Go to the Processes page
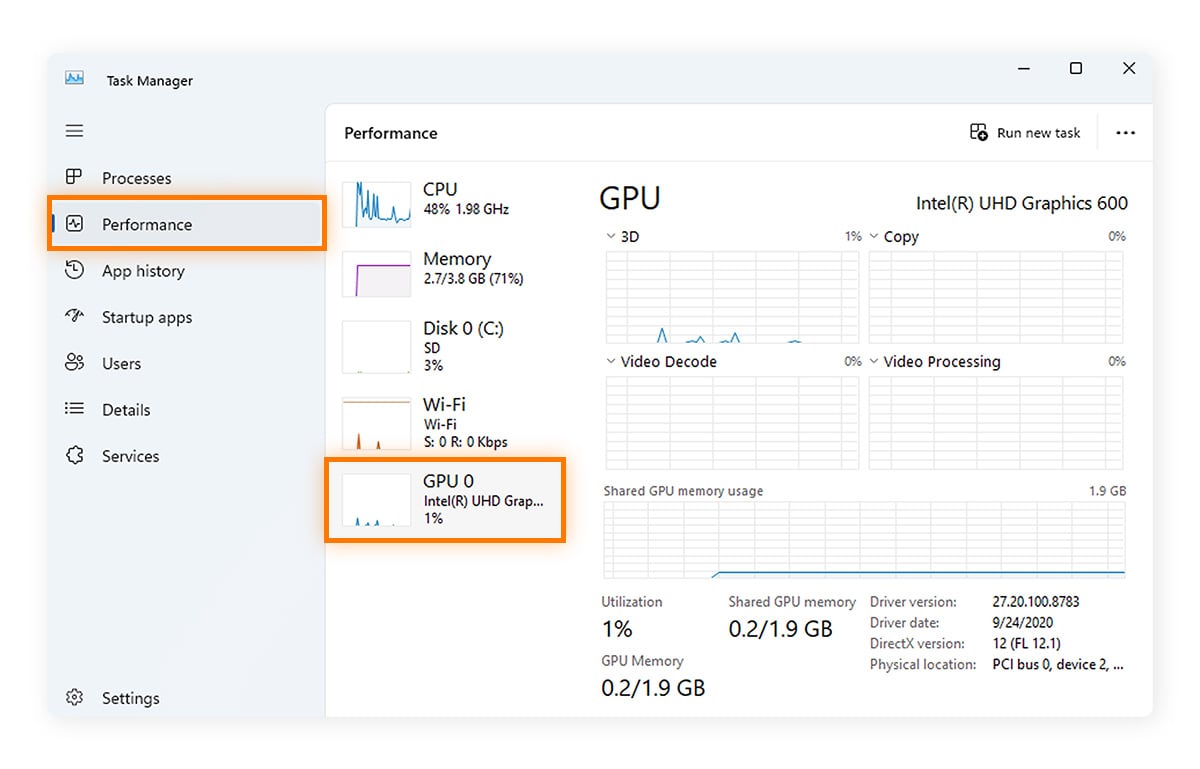The width and height of the screenshot is (1200, 769). 136,178
